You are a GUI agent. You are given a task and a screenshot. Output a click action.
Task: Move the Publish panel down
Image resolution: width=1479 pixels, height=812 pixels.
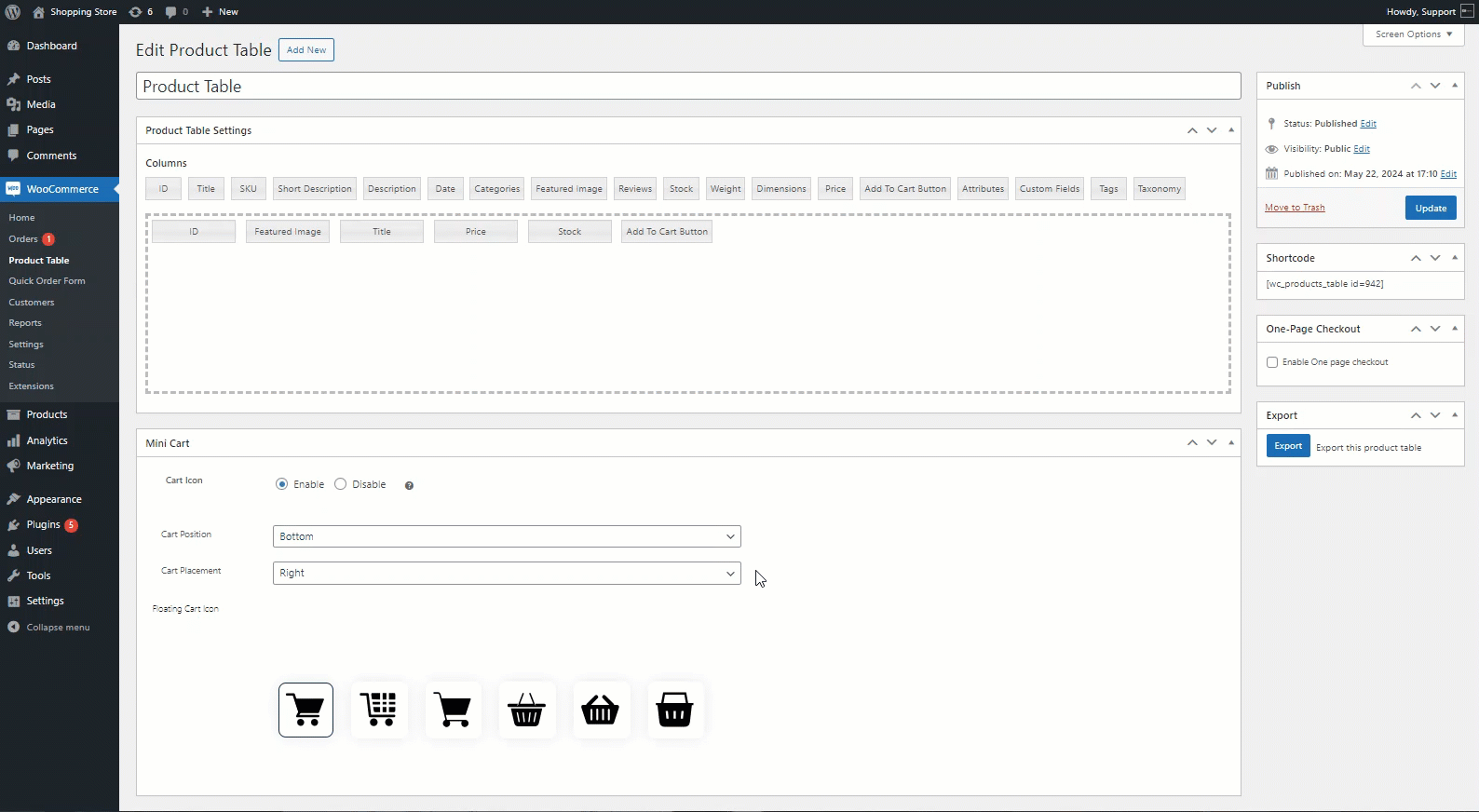pyautogui.click(x=1435, y=86)
